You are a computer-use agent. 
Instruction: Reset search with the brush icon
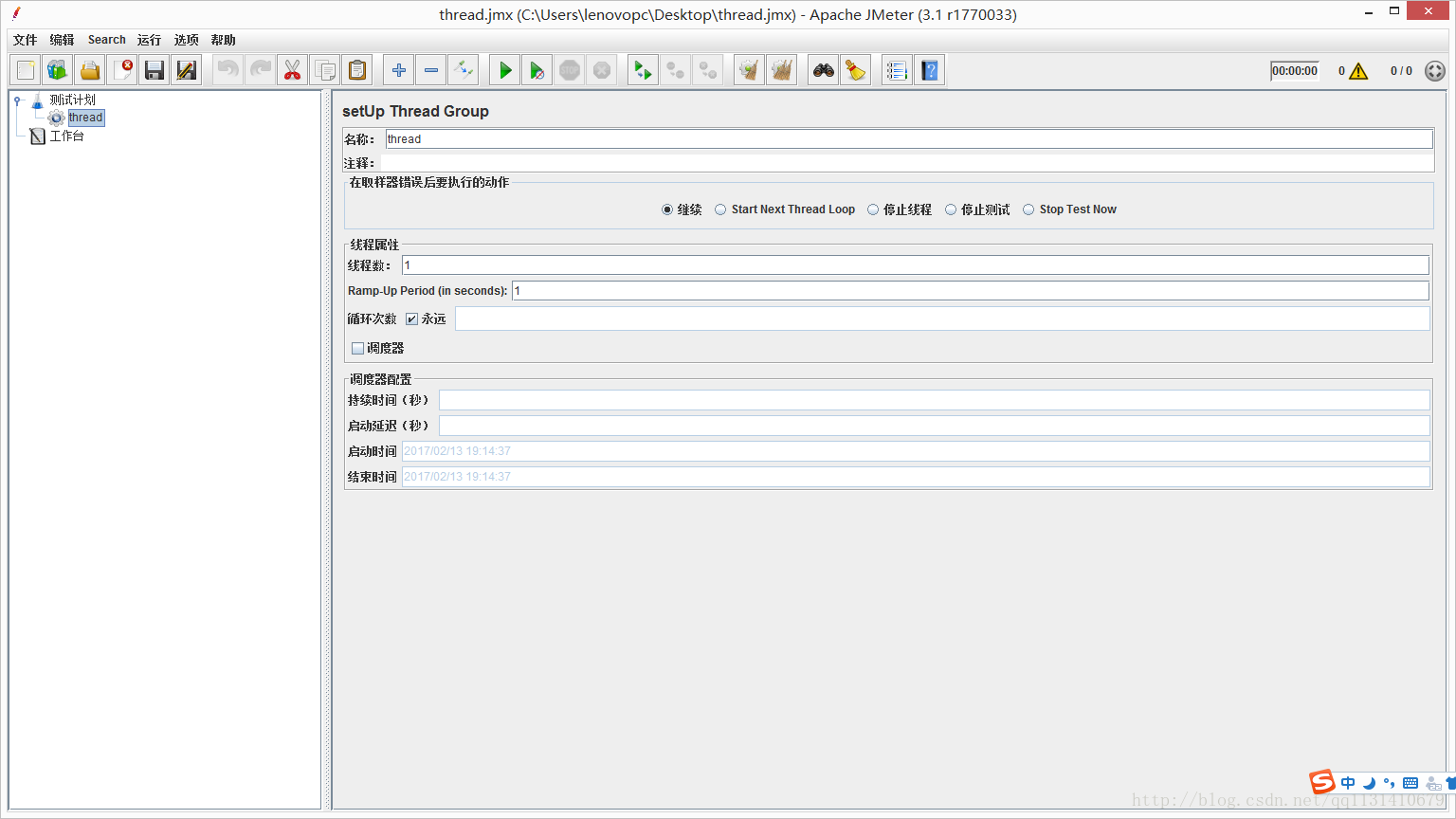pyautogui.click(x=855, y=70)
